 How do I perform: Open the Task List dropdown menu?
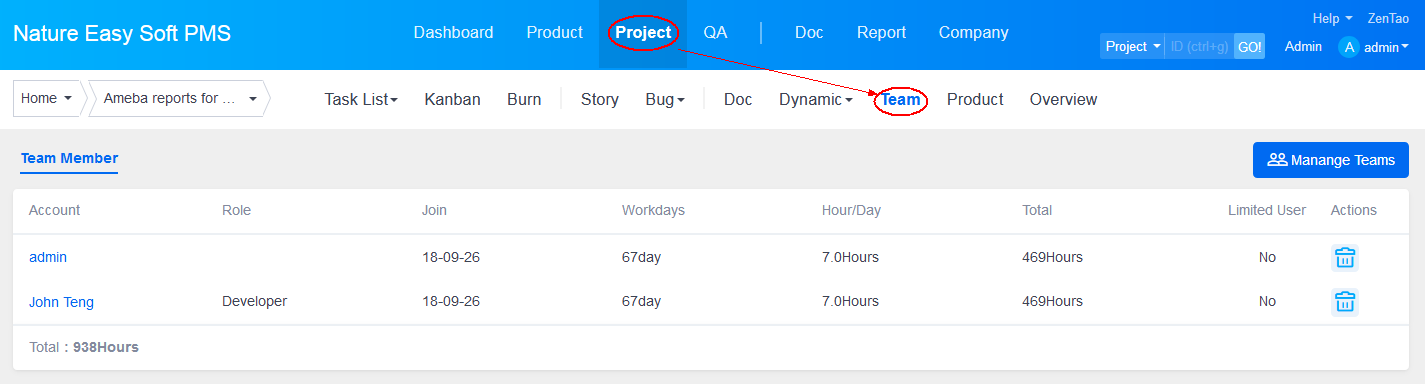[x=361, y=100]
